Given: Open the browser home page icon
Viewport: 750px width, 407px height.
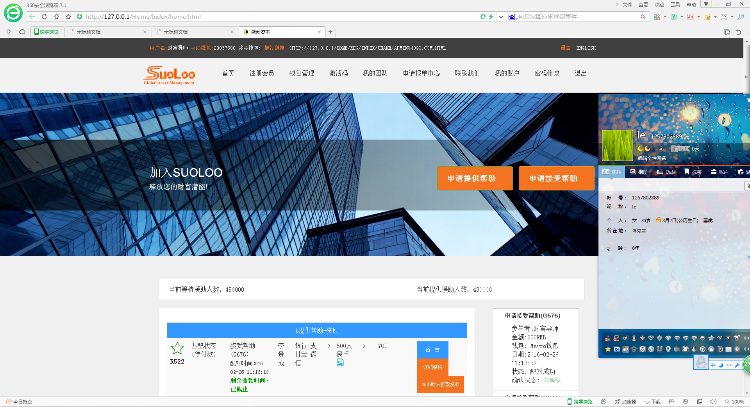Looking at the screenshot, I should (x=56, y=16).
